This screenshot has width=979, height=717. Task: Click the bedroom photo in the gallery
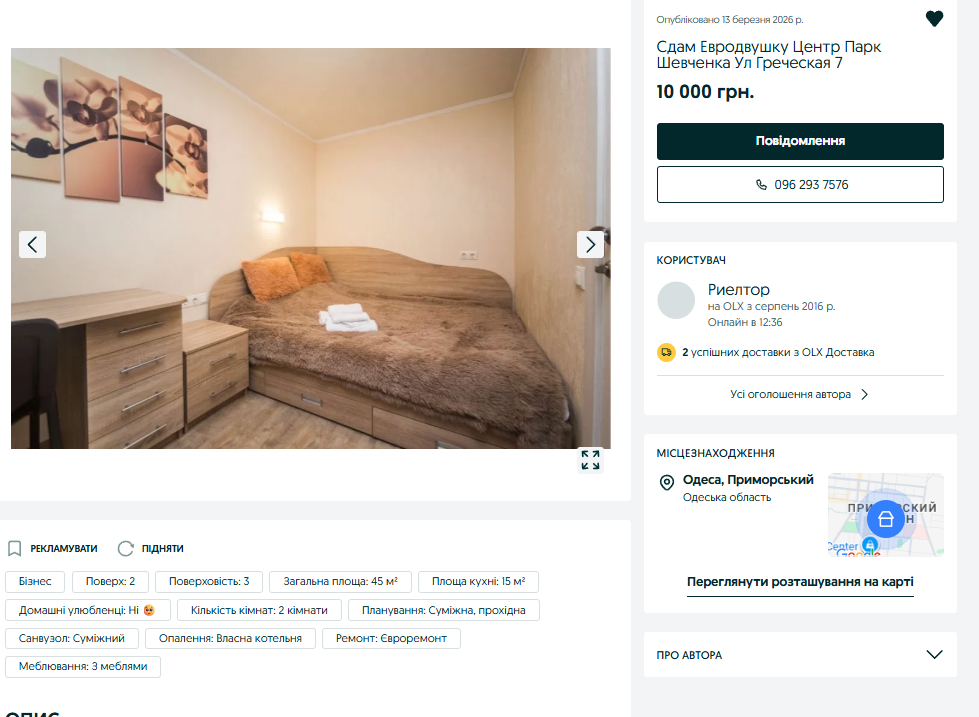pos(310,248)
